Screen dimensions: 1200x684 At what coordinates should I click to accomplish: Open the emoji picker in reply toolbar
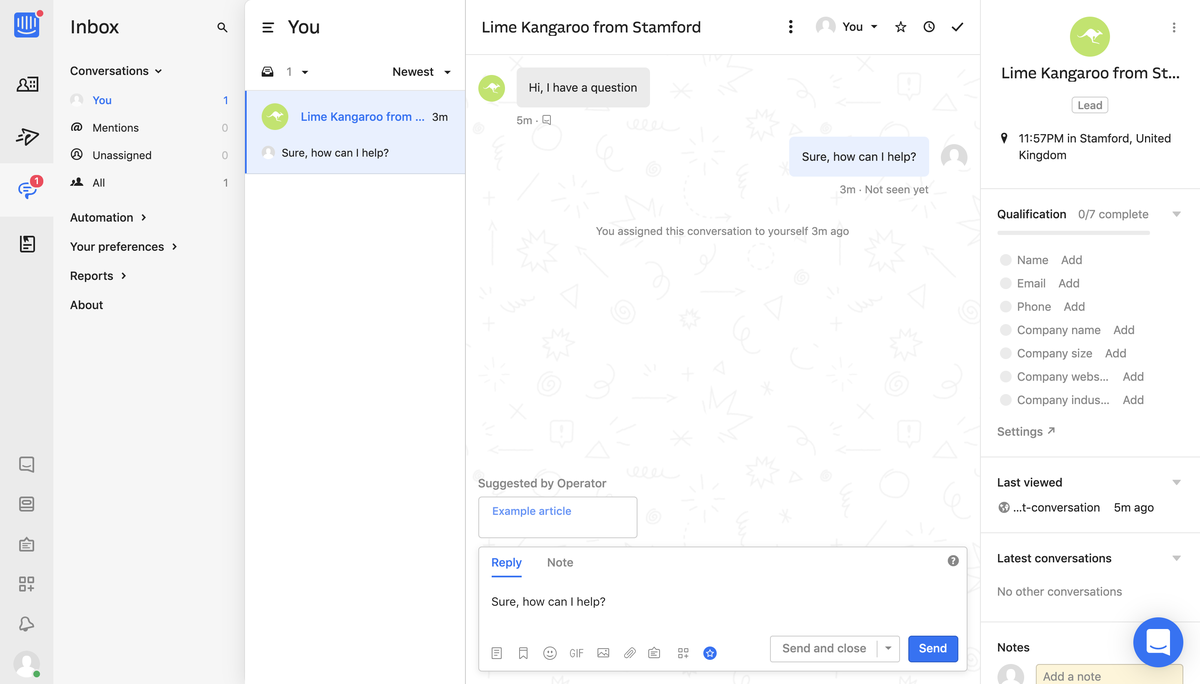click(x=550, y=653)
